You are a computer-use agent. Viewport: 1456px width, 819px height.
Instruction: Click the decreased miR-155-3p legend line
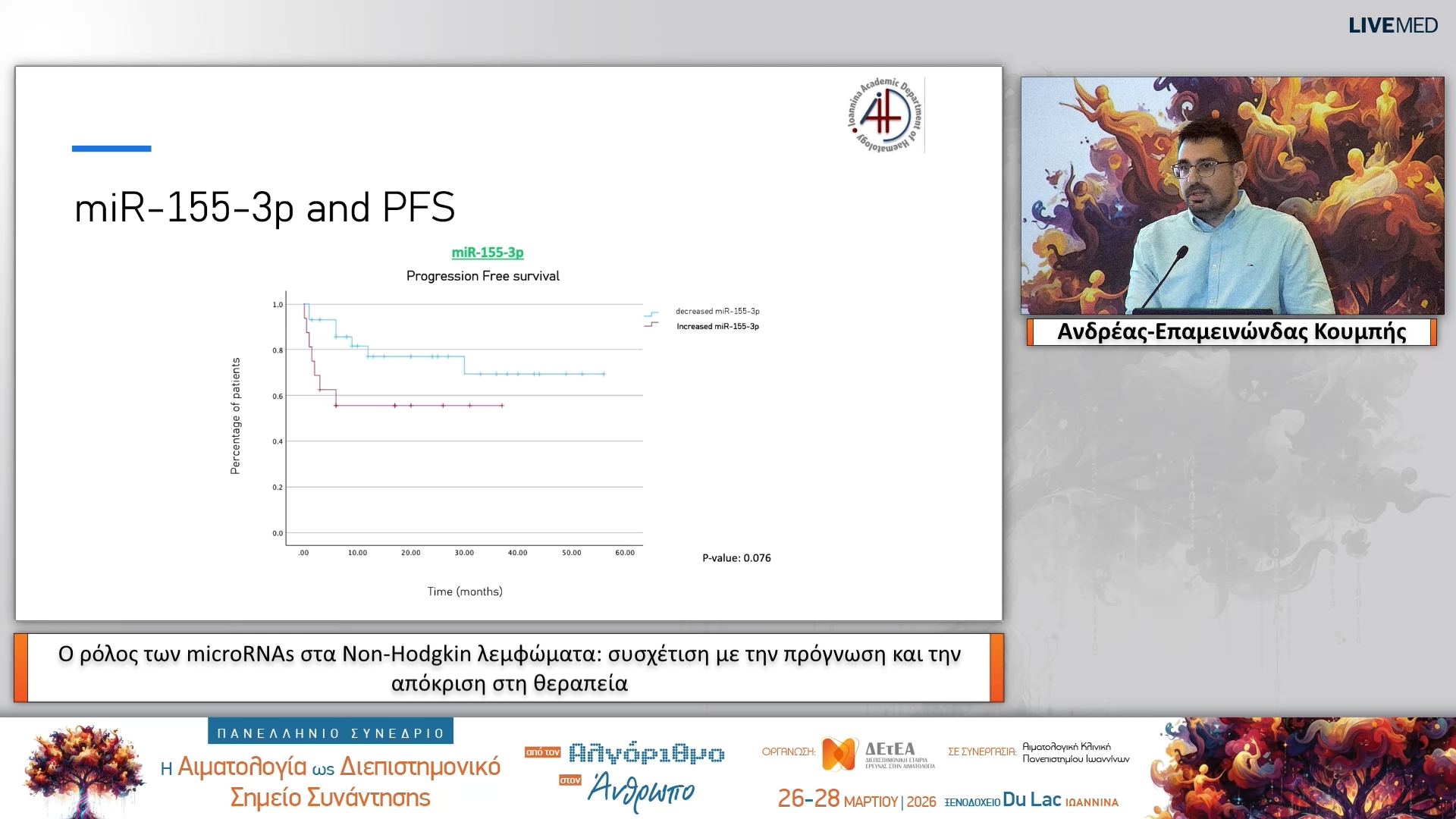(x=651, y=313)
